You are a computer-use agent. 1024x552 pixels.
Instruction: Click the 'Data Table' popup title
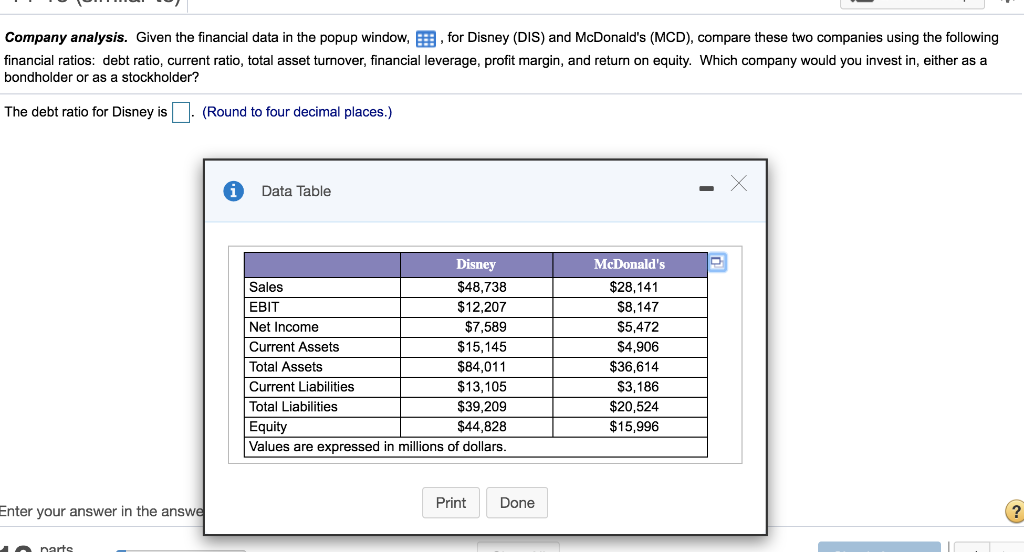point(296,191)
